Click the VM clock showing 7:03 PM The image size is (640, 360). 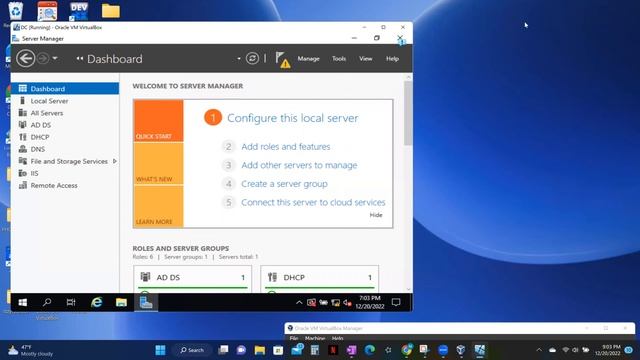tap(369, 302)
